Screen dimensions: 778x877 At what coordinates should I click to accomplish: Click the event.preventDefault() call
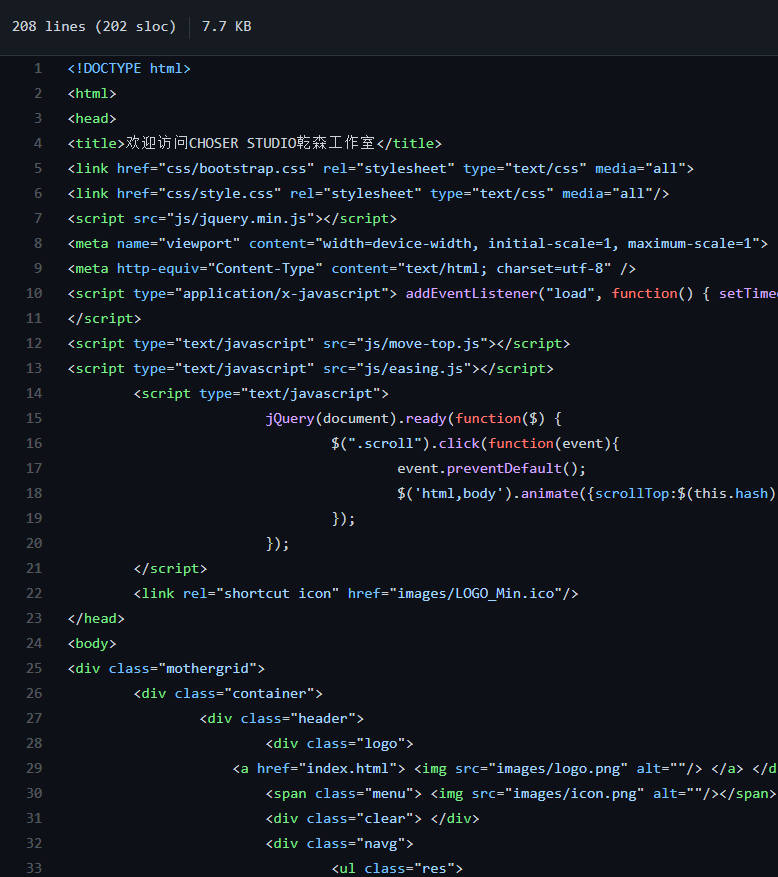491,468
